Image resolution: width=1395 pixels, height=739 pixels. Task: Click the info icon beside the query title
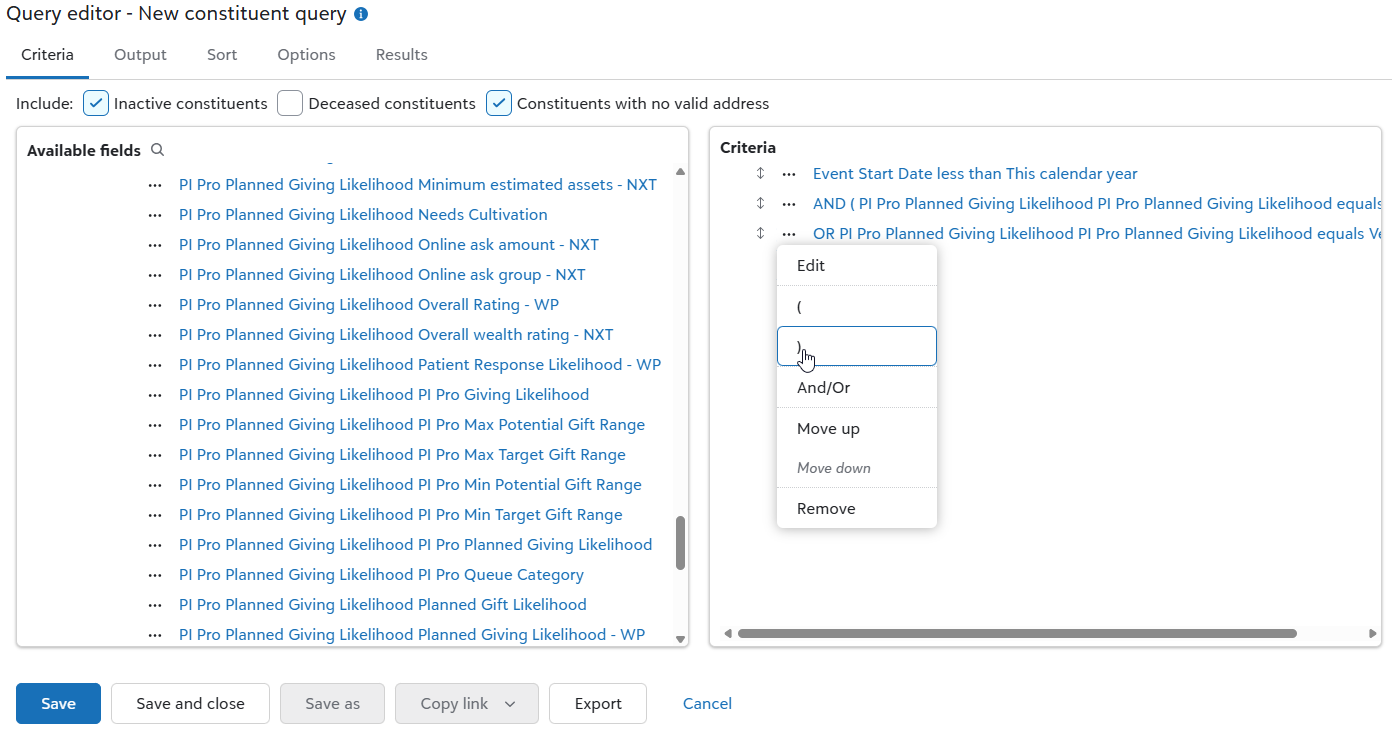point(362,14)
